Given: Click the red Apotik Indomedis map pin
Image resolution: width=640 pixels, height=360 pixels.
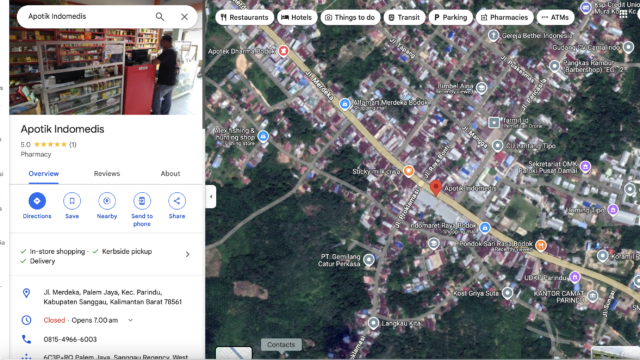Looking at the screenshot, I should pyautogui.click(x=436, y=188).
